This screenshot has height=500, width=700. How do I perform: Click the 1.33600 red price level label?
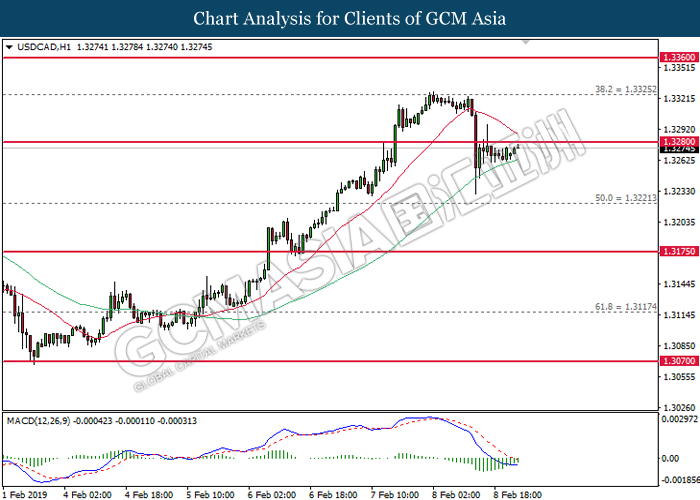(679, 57)
